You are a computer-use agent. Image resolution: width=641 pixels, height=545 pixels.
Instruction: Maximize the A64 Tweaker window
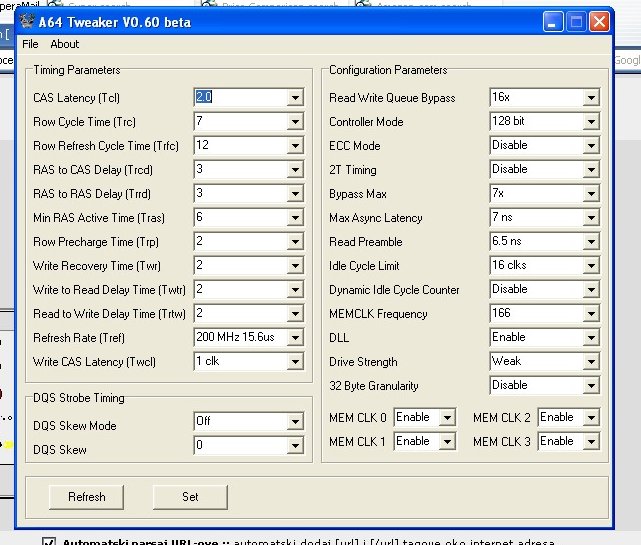(x=576, y=21)
